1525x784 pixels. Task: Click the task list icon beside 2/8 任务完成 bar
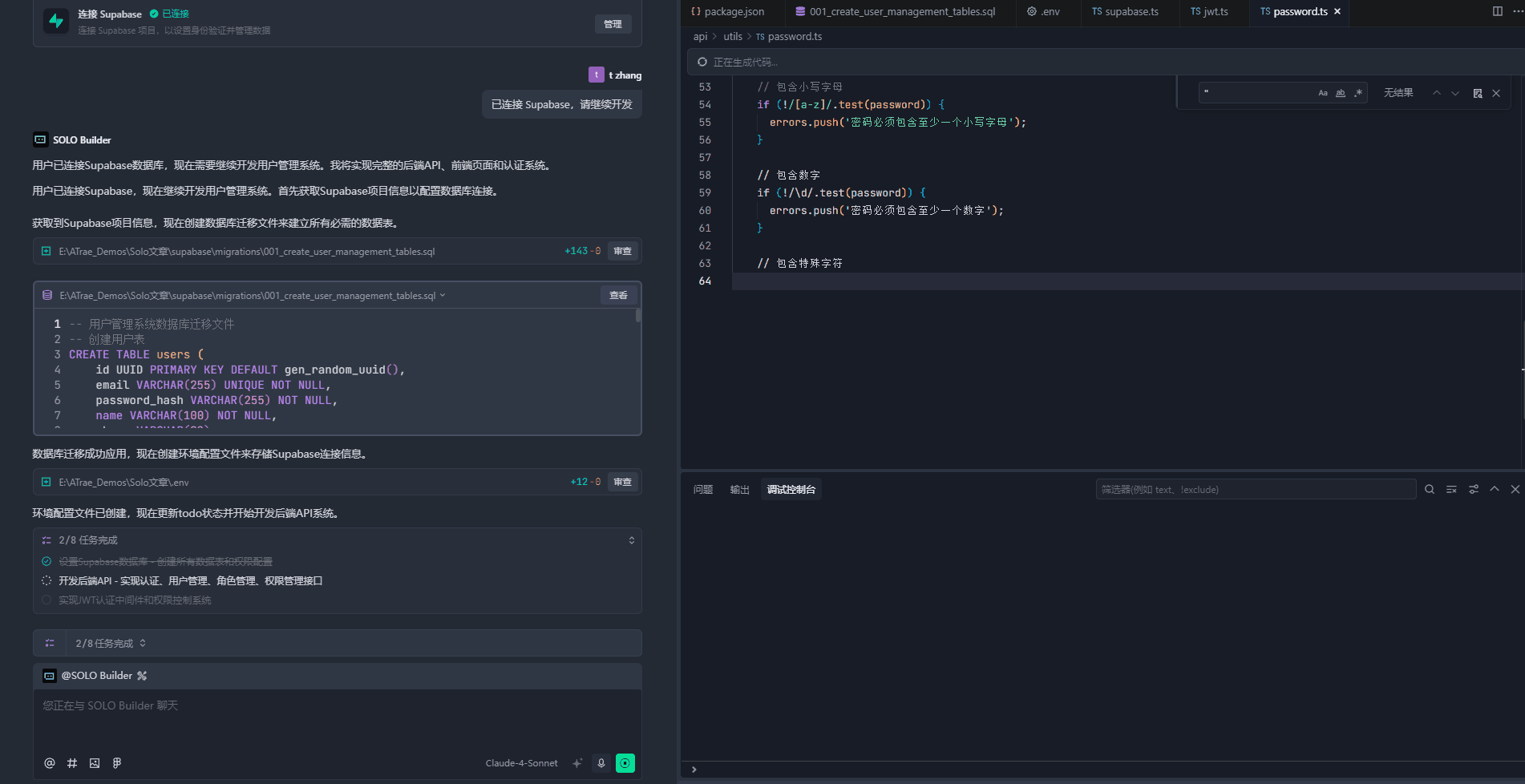50,643
